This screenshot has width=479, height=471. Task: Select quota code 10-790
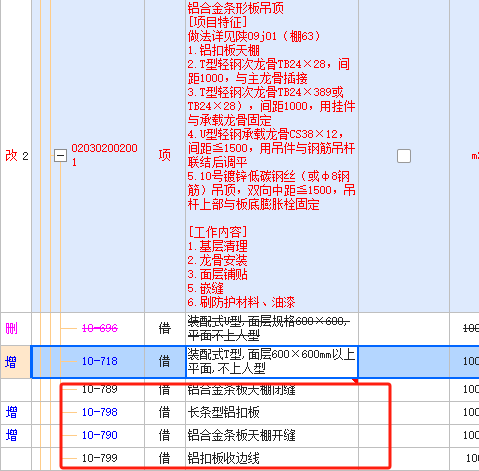point(100,435)
